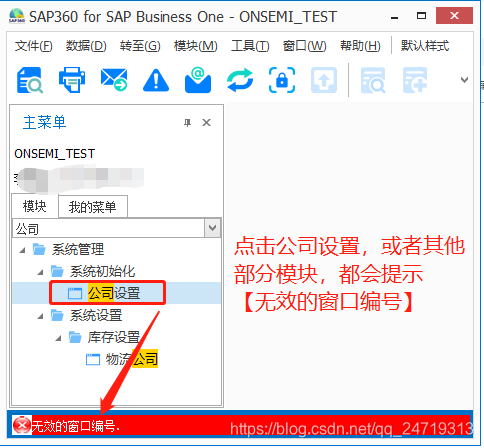Click the ONSEMI_TEST company name label
Screen dimensions: 484x448
point(55,154)
